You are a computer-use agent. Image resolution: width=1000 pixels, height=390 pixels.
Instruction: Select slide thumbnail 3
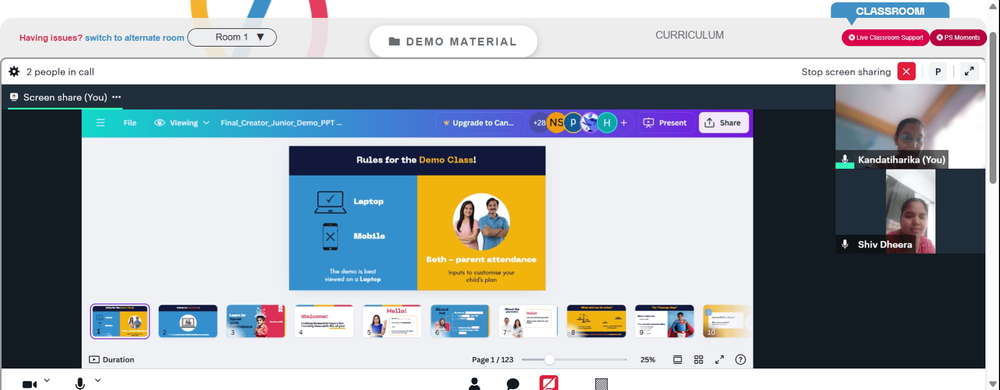(x=256, y=321)
